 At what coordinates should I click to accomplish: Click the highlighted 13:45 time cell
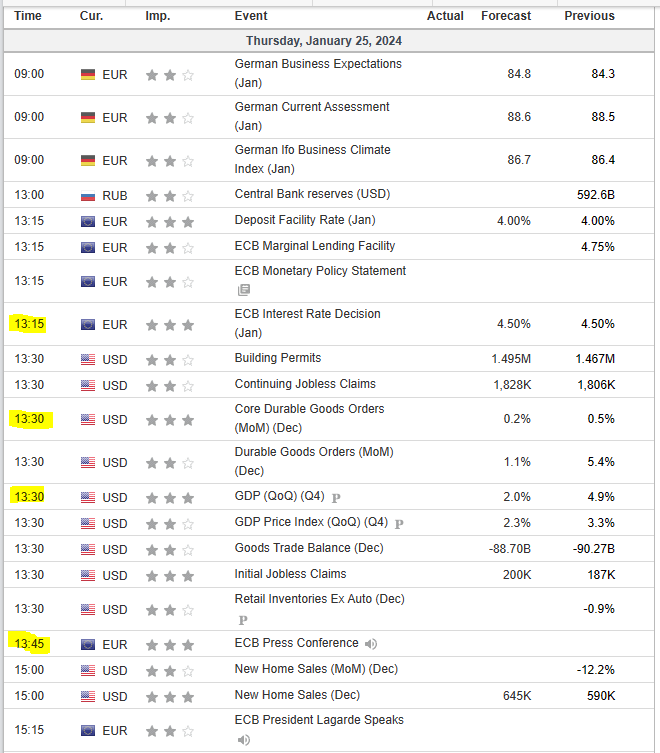tap(29, 644)
